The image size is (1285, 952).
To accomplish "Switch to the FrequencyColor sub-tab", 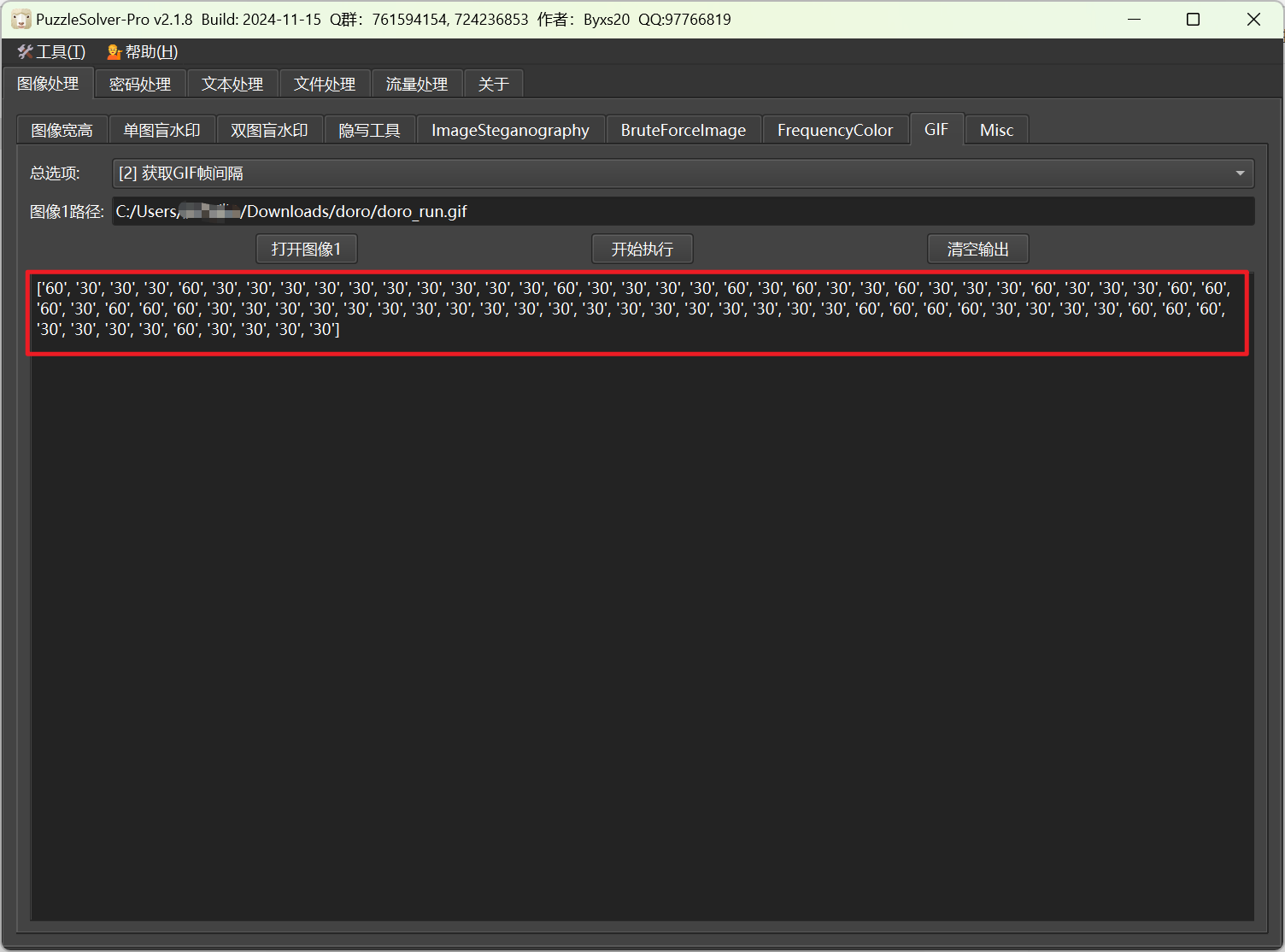I will [x=835, y=131].
